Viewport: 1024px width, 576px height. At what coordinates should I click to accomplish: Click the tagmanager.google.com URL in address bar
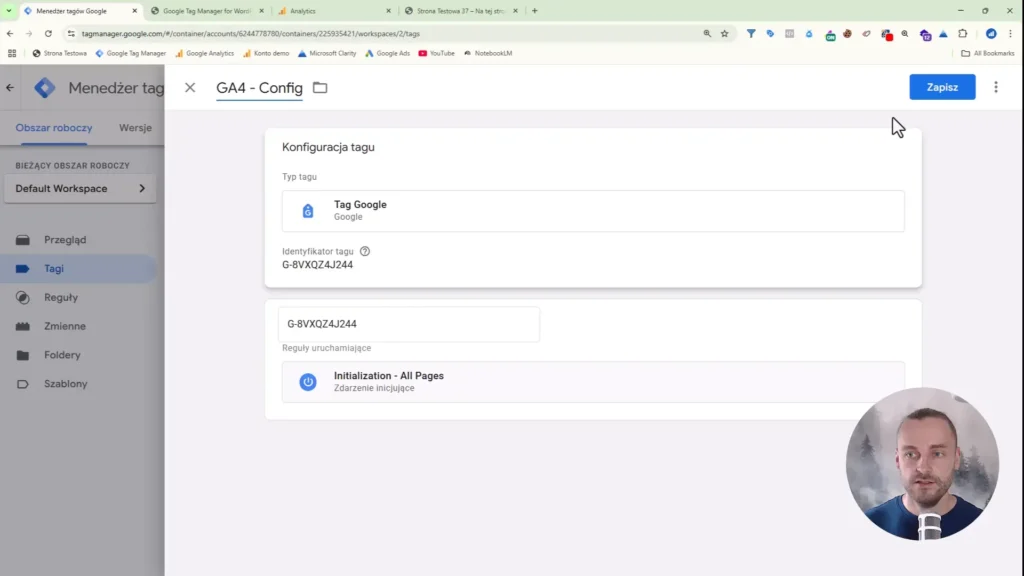click(251, 34)
